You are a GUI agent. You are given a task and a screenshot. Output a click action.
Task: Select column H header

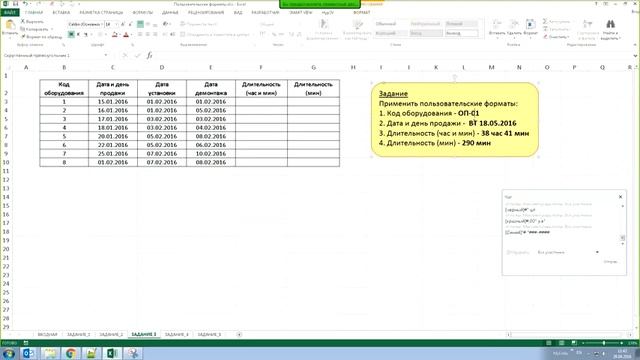353,67
